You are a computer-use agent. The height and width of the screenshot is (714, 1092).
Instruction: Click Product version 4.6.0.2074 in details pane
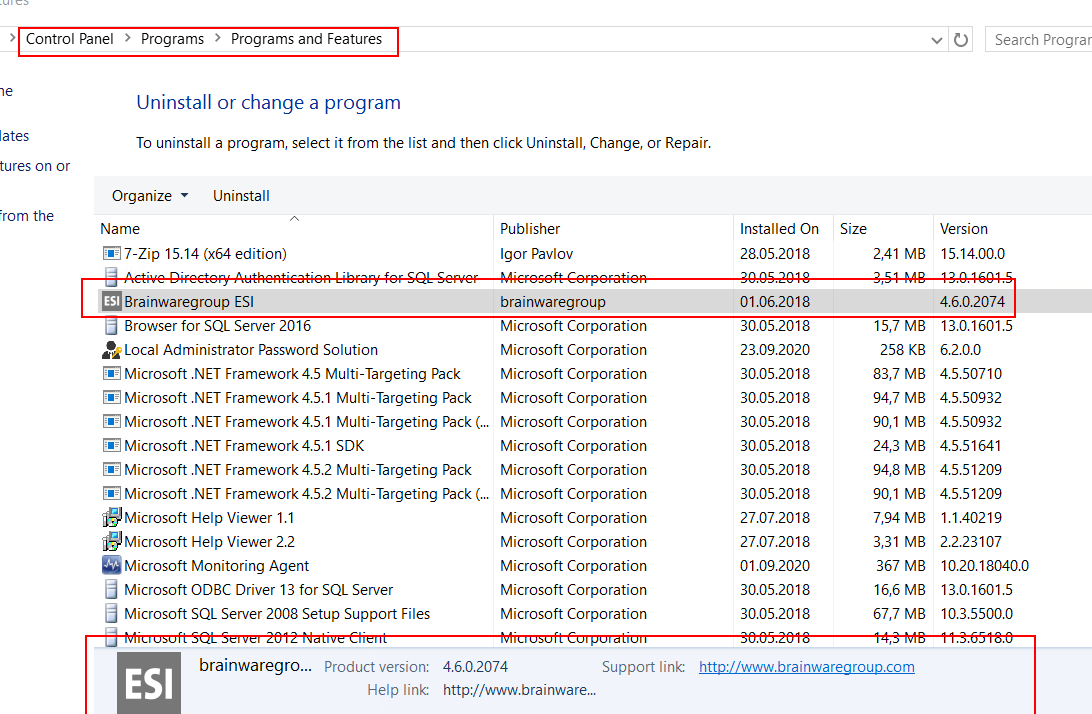[476, 667]
